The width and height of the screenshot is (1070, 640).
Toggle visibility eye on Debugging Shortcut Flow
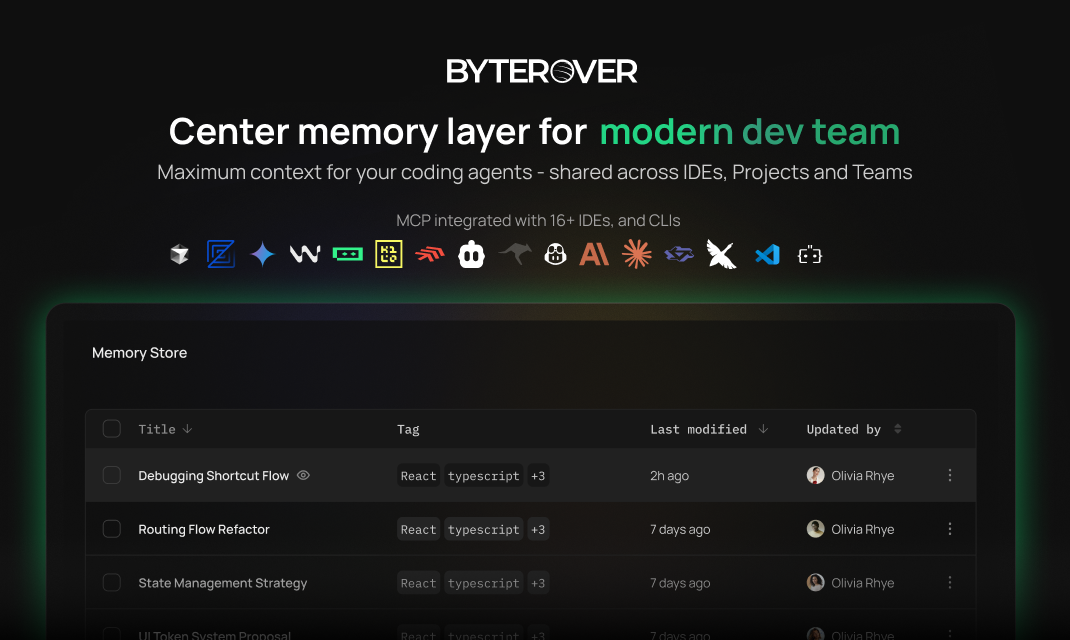pos(302,475)
